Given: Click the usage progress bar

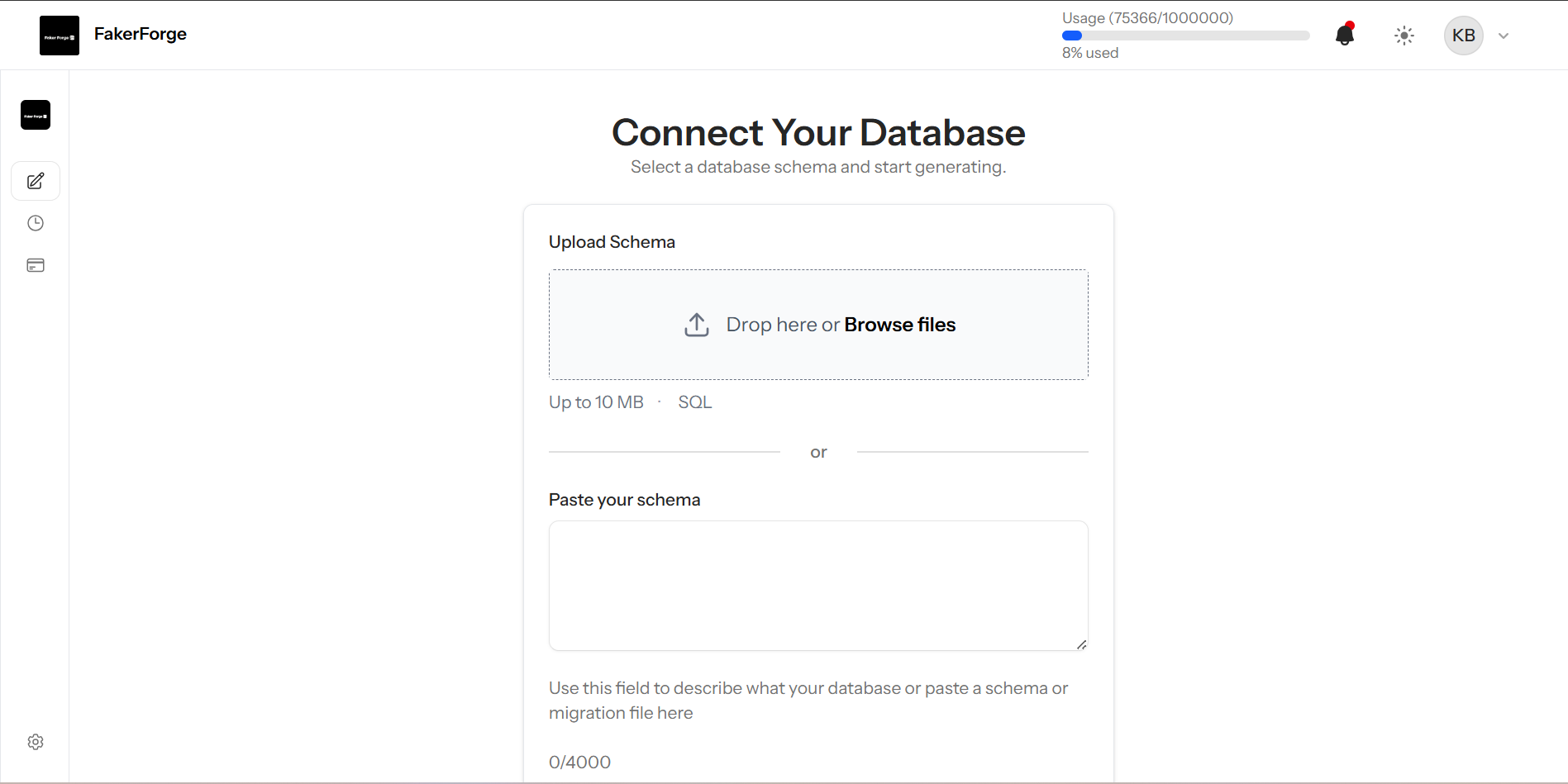Looking at the screenshot, I should click(1184, 36).
